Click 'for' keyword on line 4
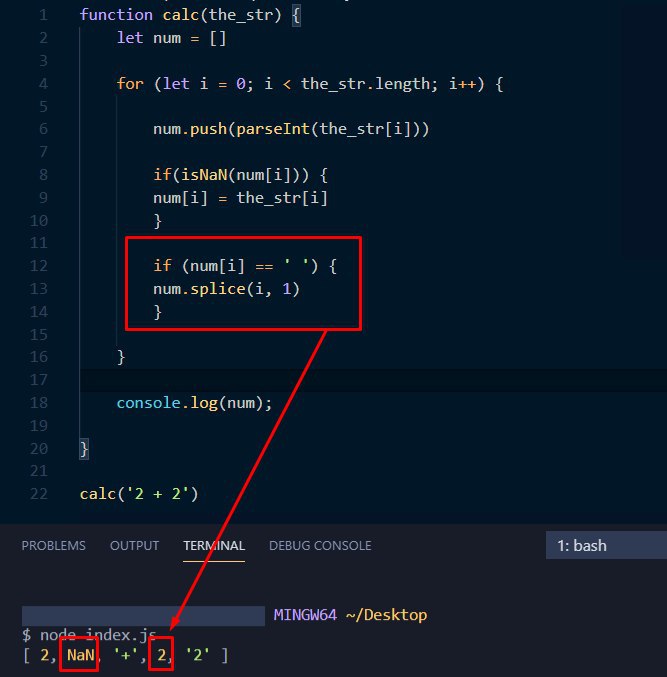 point(130,83)
